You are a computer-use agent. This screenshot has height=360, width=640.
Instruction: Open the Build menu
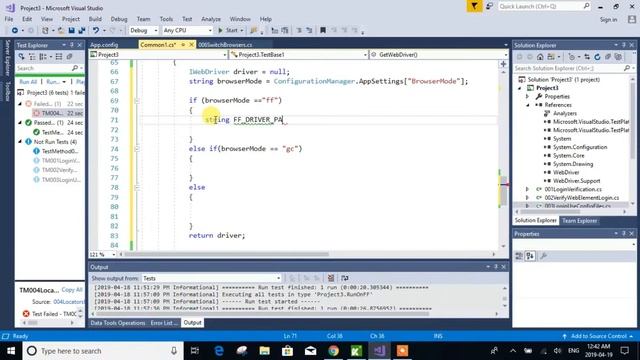95,19
